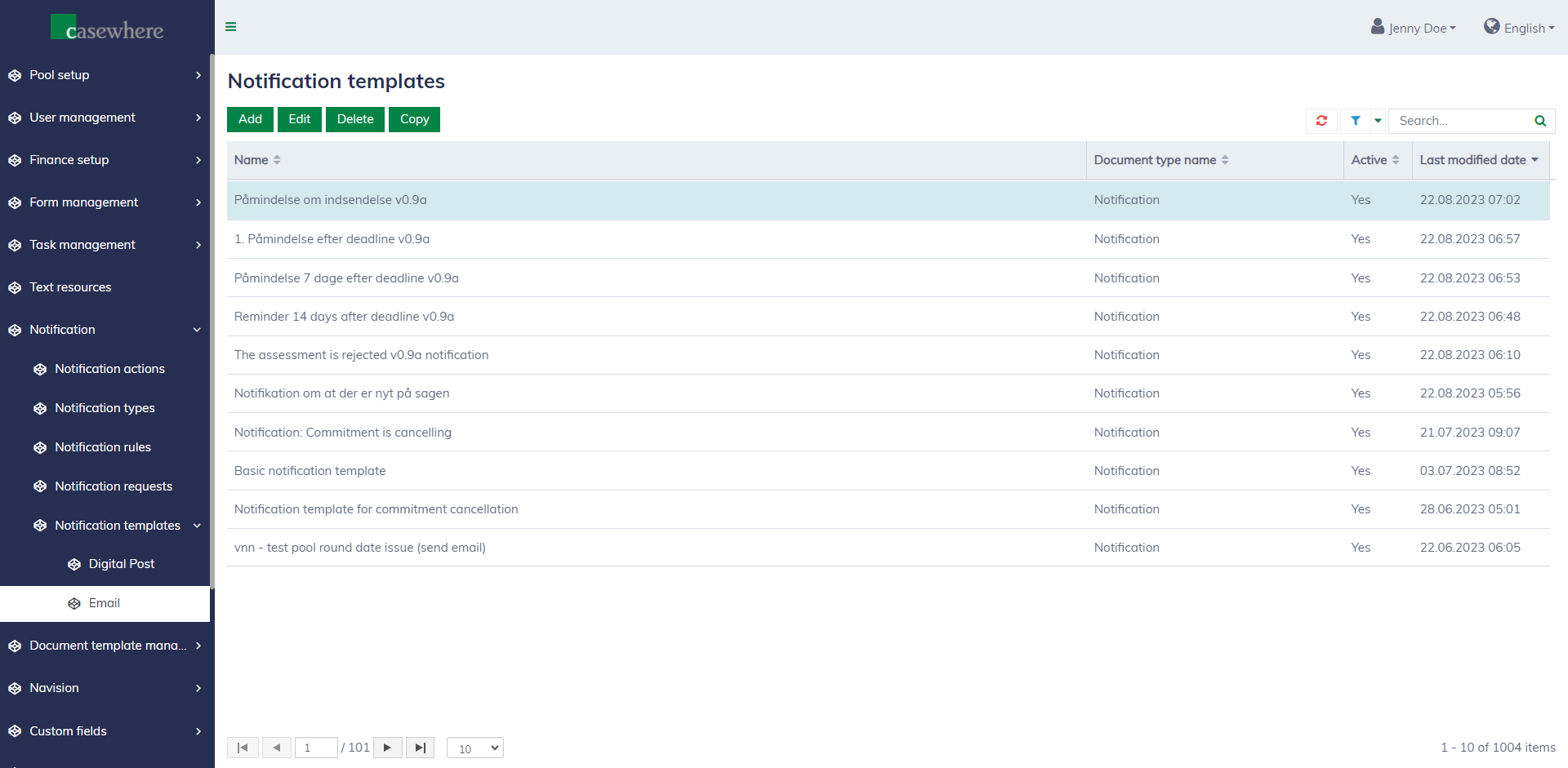Select the Basic notification template row
Viewport: 1568px width, 768px height.
click(x=310, y=471)
